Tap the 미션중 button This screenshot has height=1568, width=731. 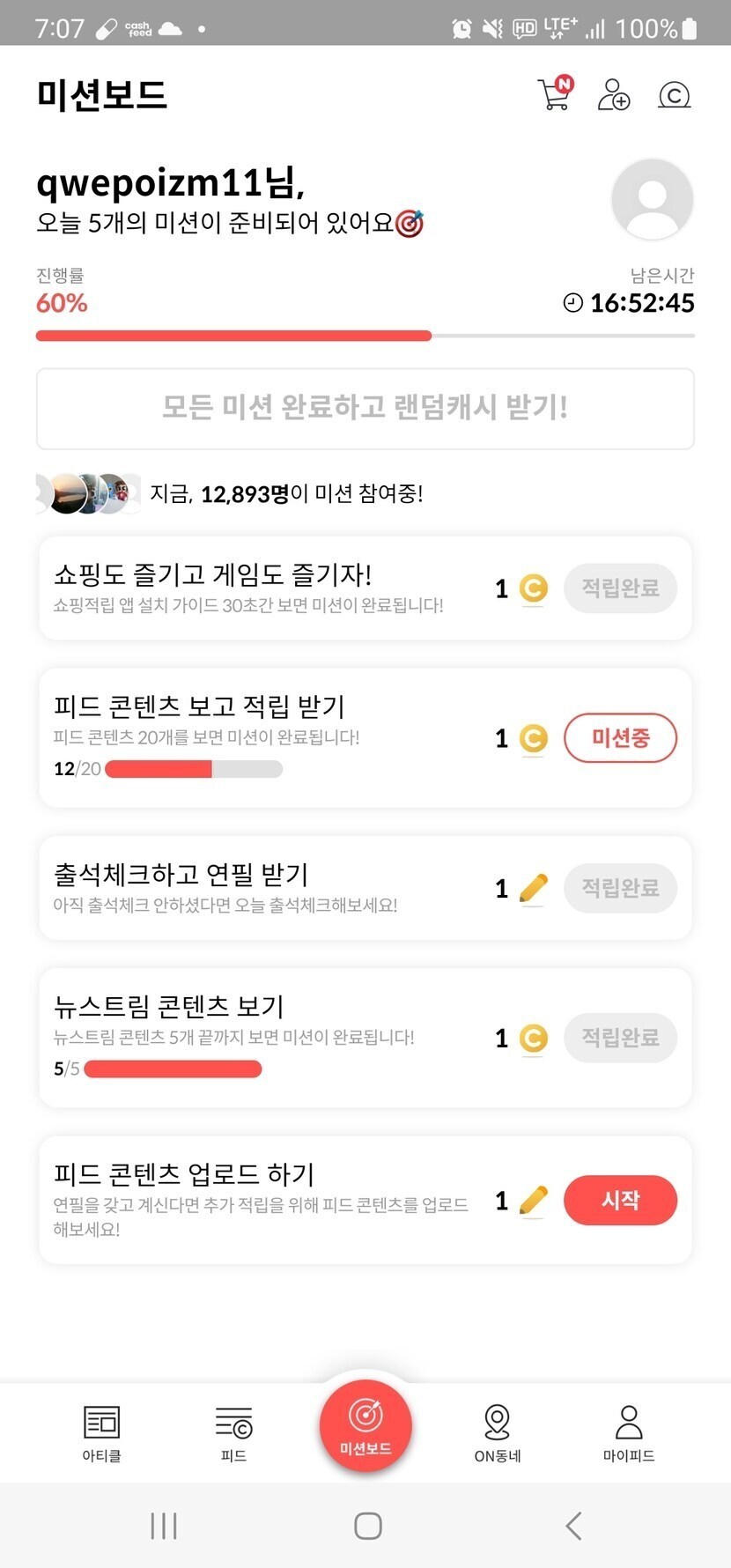620,738
